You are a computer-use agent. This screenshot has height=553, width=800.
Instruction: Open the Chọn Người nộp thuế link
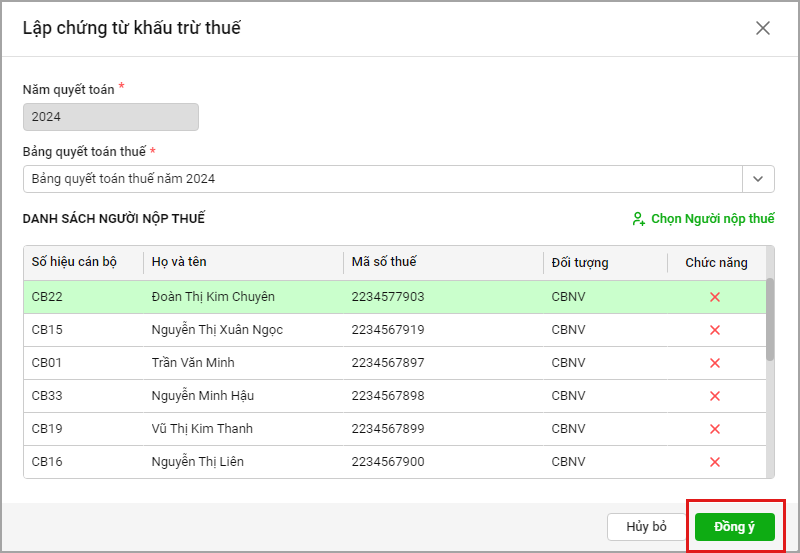[712, 219]
